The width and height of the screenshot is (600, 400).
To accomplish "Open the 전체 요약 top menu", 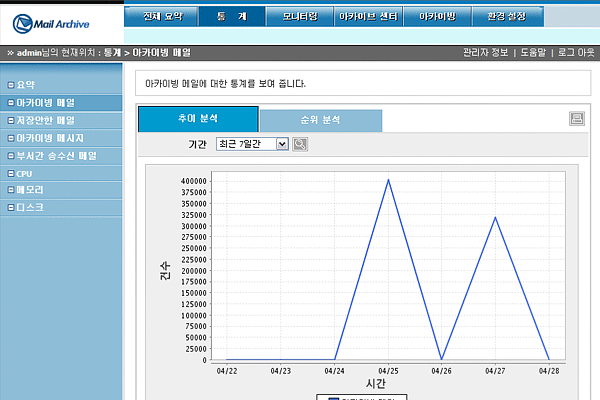I will click(x=161, y=16).
